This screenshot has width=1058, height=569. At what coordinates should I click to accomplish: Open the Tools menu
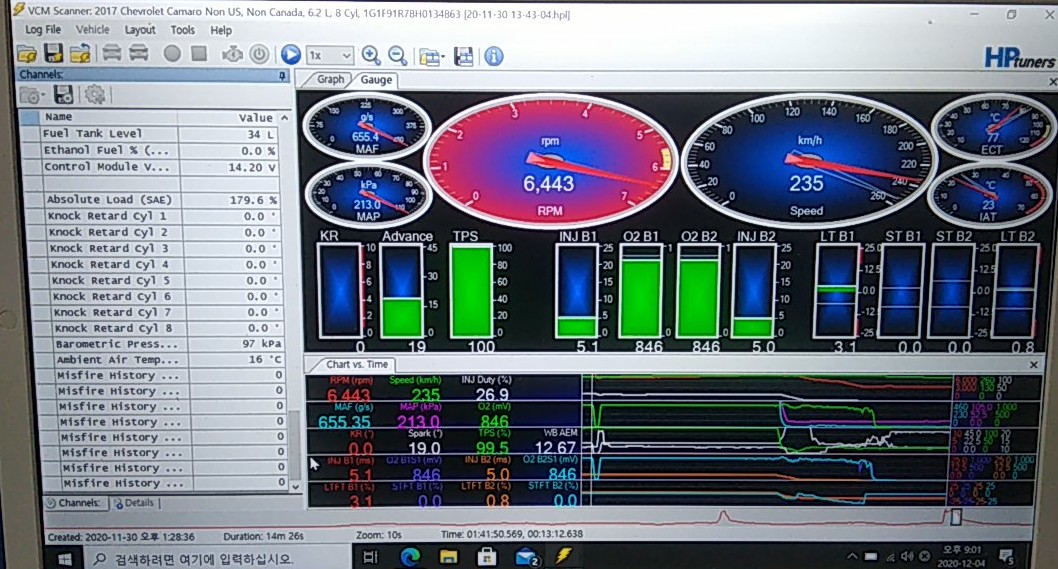coord(182,30)
